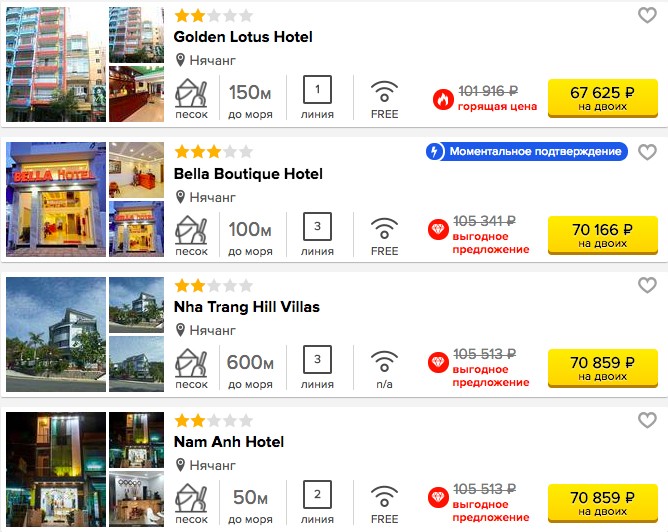Open Nam Anh Hotel title link
The width and height of the screenshot is (668, 532).
[229, 442]
